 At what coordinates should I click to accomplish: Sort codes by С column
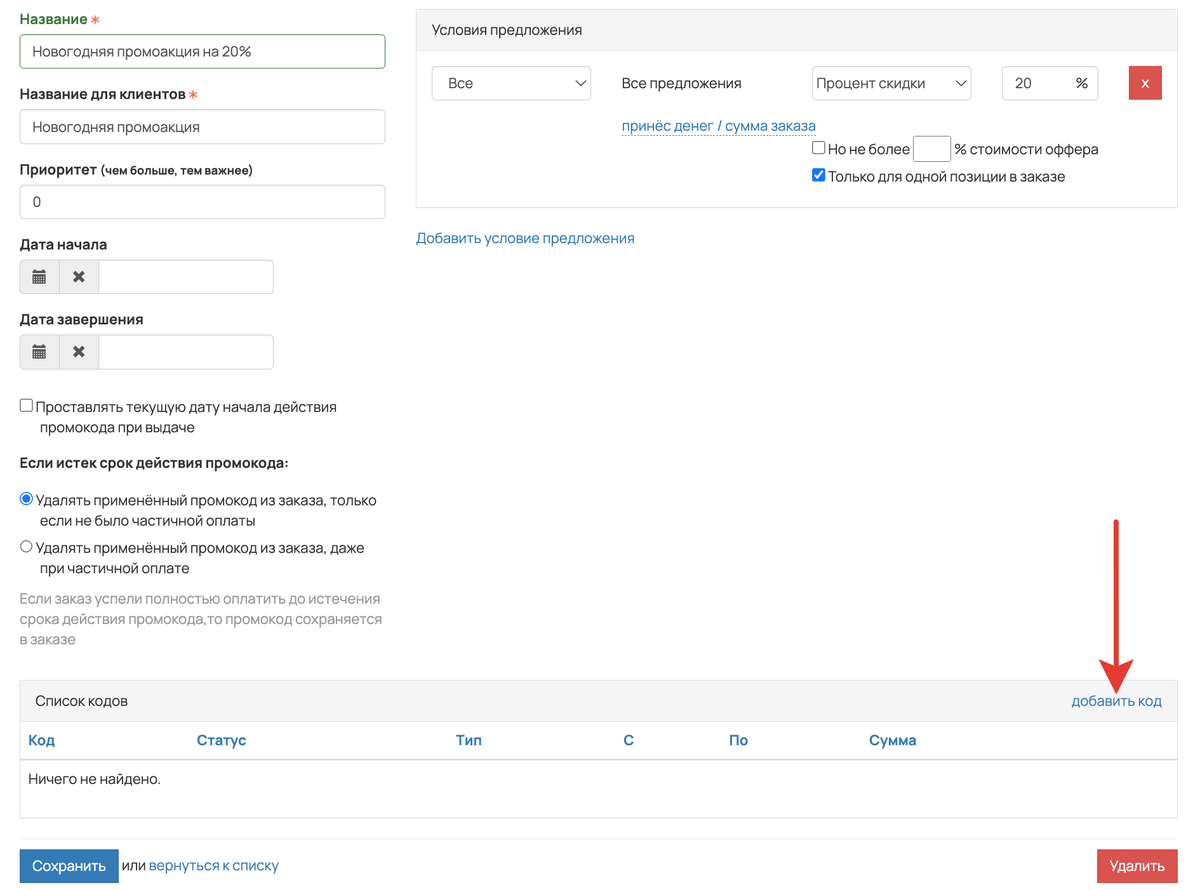629,740
